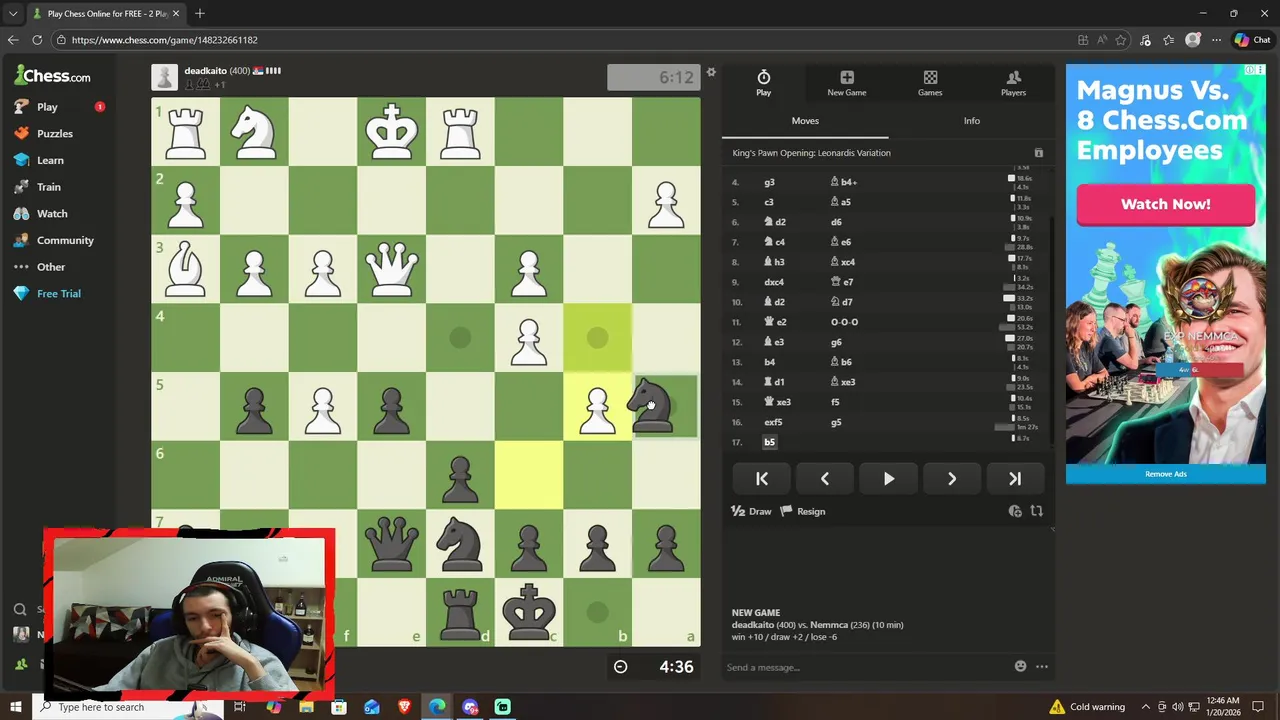Viewport: 1280px width, 720px height.
Task: Click the add-analysis plus icon near Resign
Action: (x=1015, y=511)
